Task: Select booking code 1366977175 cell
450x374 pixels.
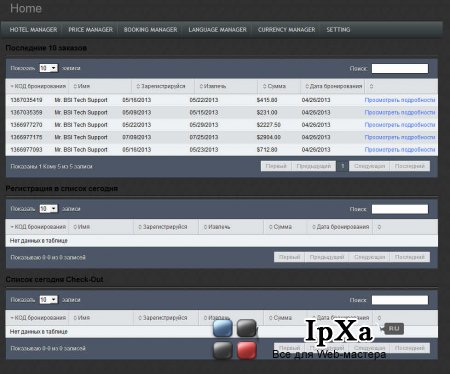Action: pos(26,137)
